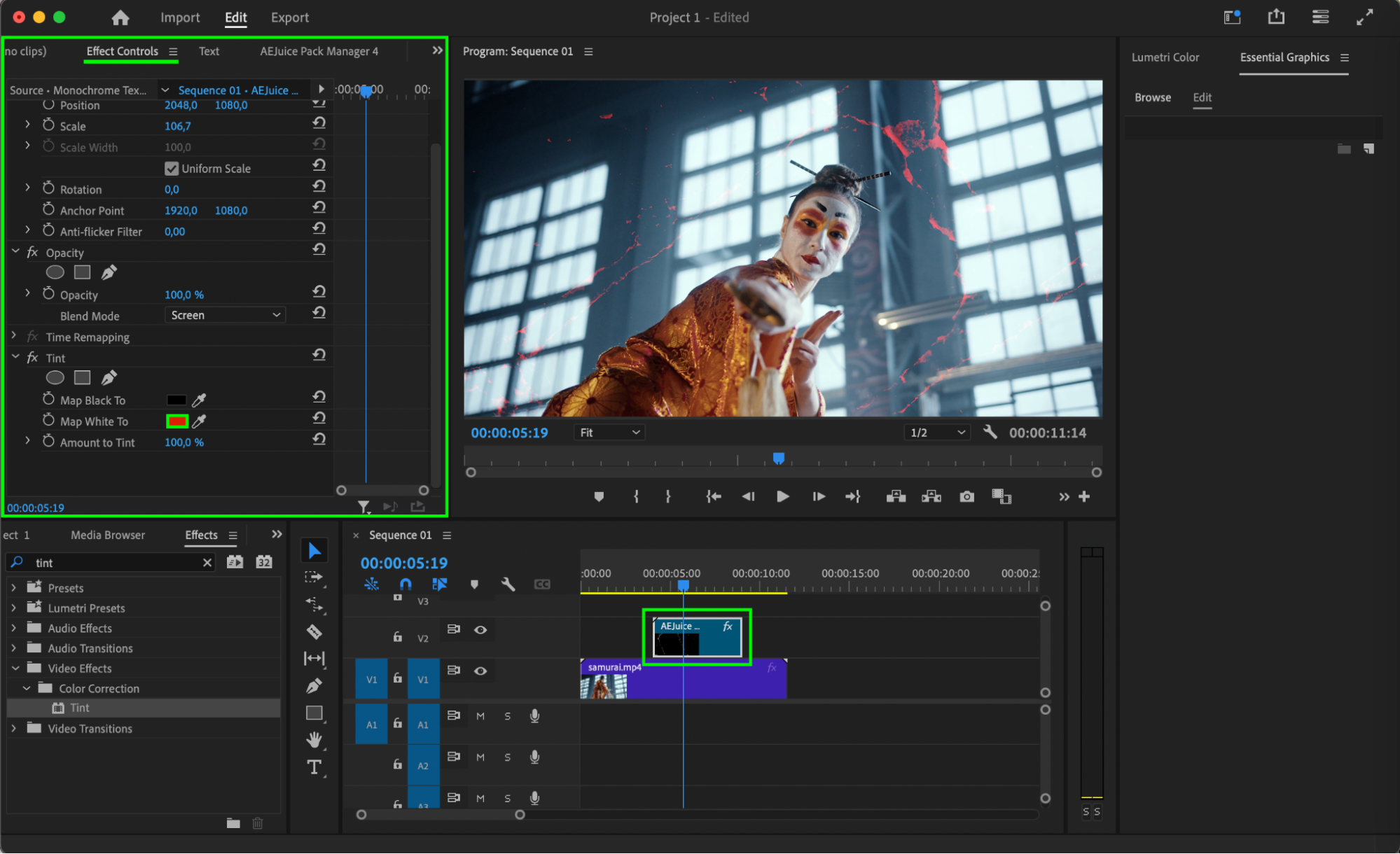
Task: Click the red Map White To swatch
Action: pyautogui.click(x=176, y=421)
